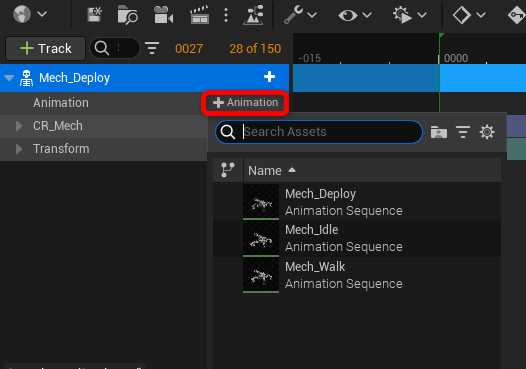Click the asset picker folder icon

(438, 132)
